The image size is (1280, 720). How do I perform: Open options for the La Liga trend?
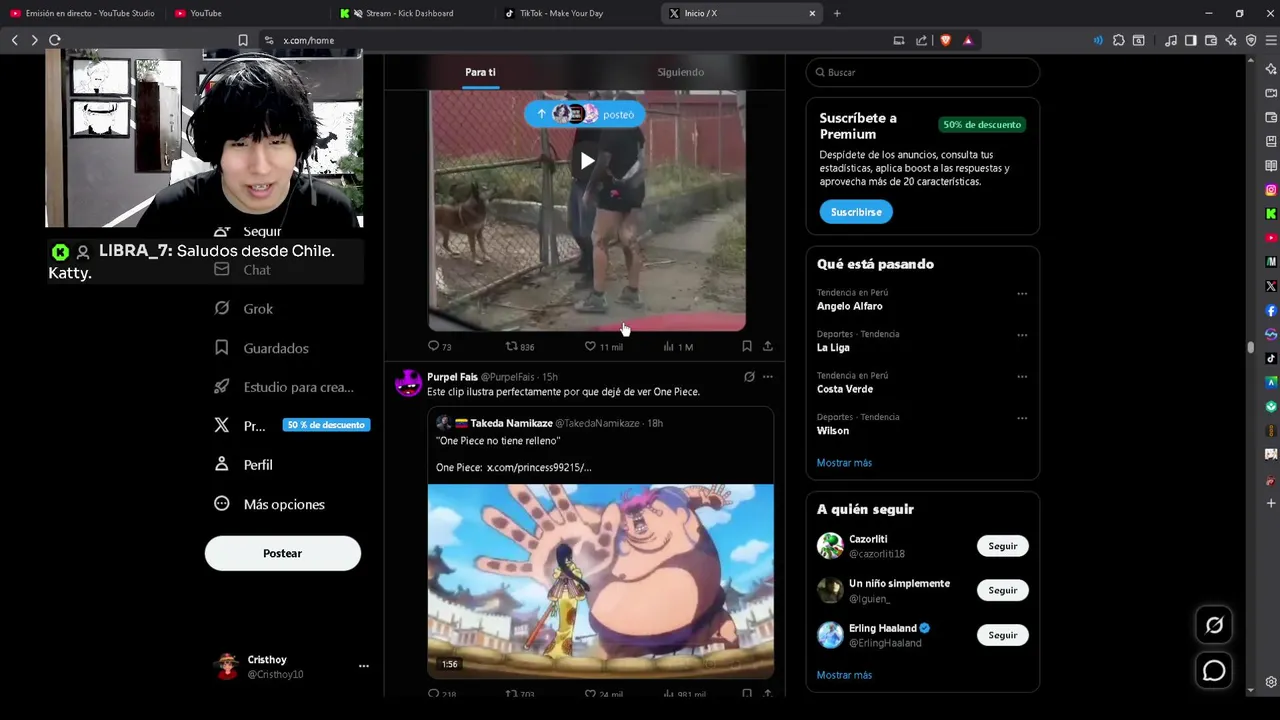point(1022,335)
